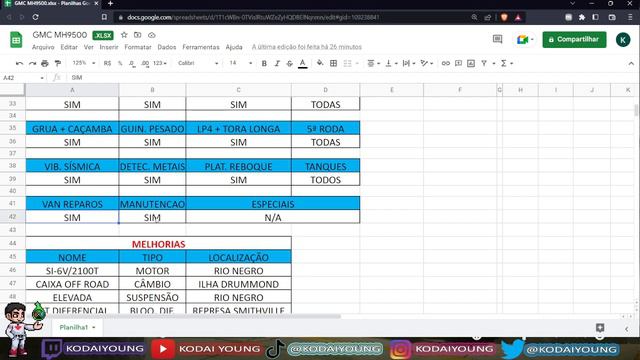
Task: View cloud save status
Action: click(x=151, y=35)
